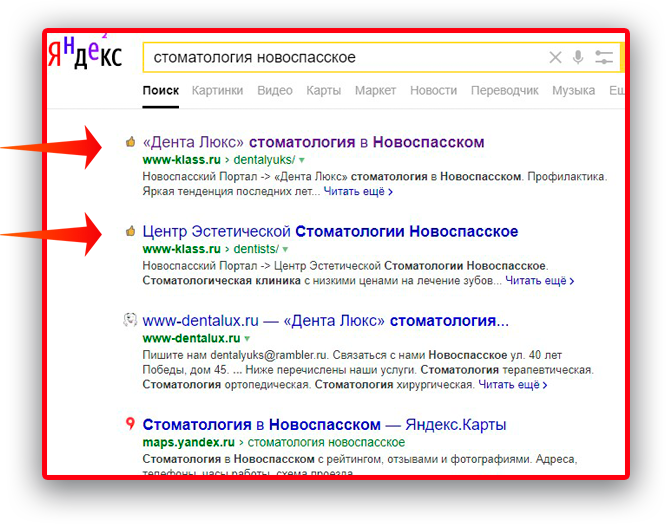The height and width of the screenshot is (524, 666).
Task: Click thumbs-up favicon next to Центр Эстетической result
Action: [x=130, y=231]
